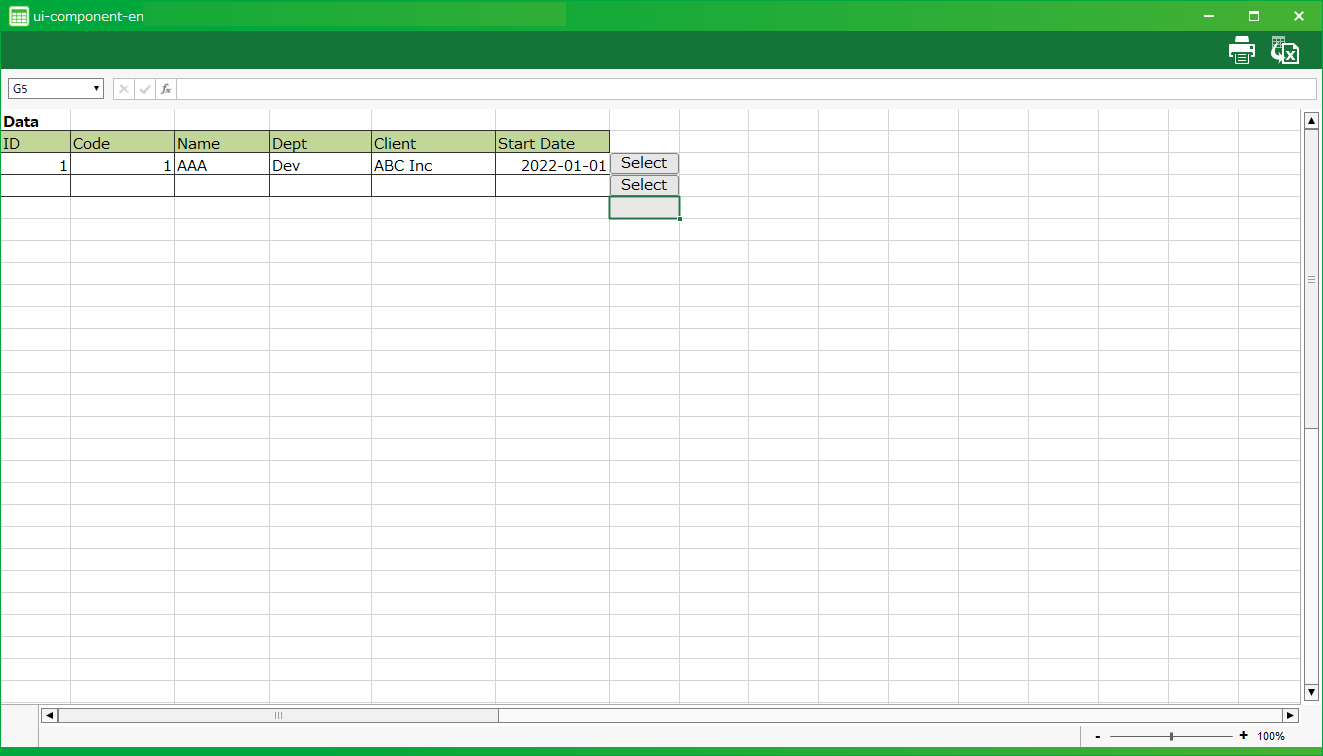This screenshot has width=1323, height=756.
Task: Click the cancel X icon in formula bar
Action: tap(124, 89)
